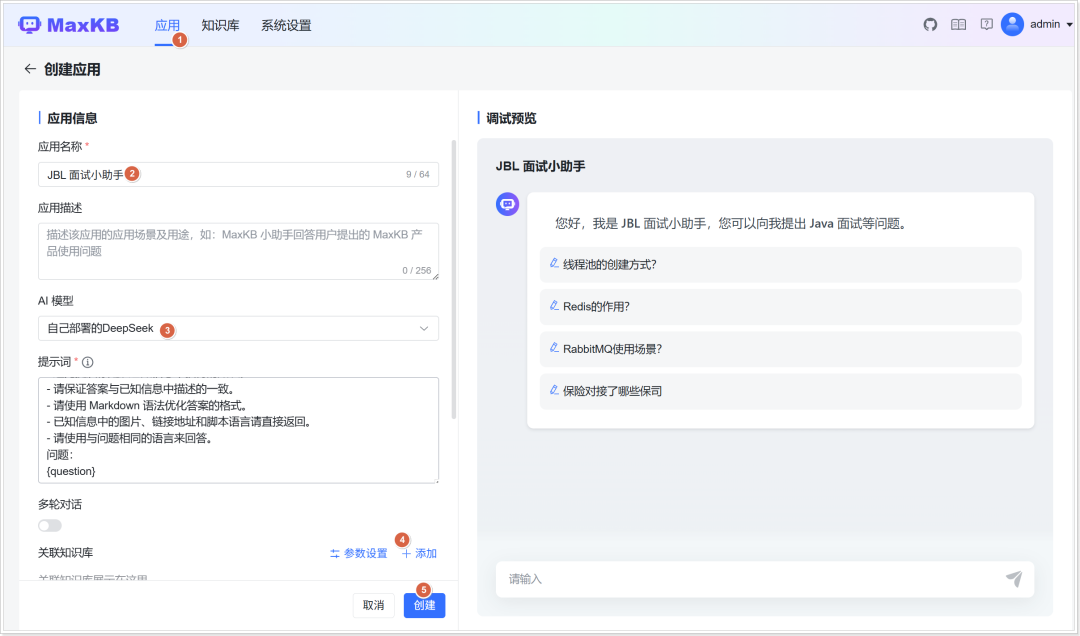
Task: Open the documentation book icon
Action: coord(958,25)
